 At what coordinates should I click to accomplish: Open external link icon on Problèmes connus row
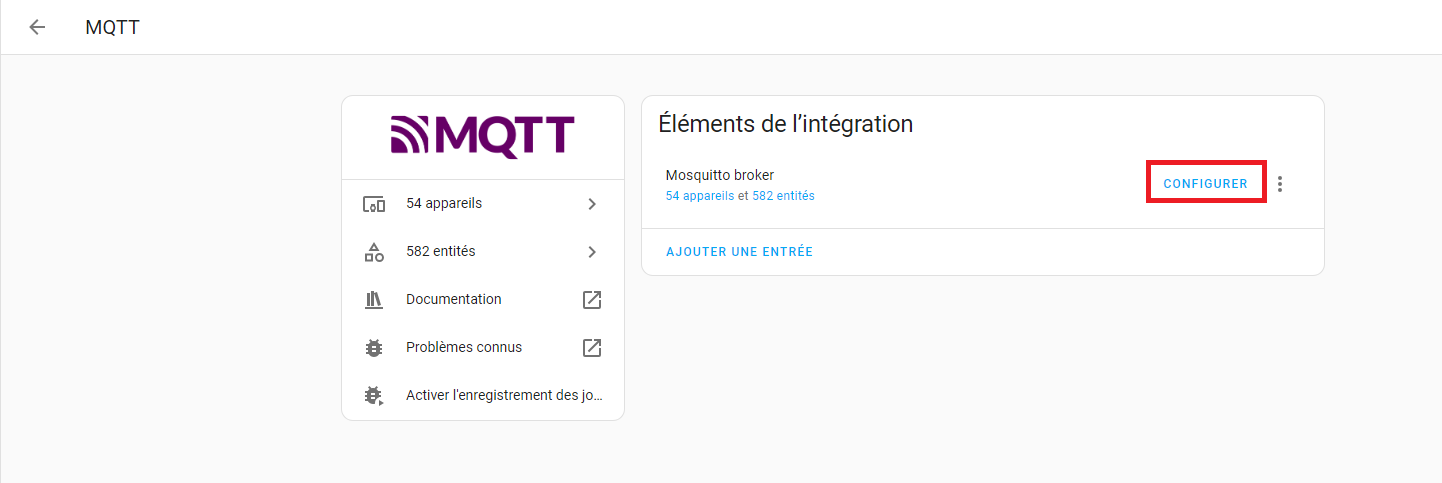[592, 348]
